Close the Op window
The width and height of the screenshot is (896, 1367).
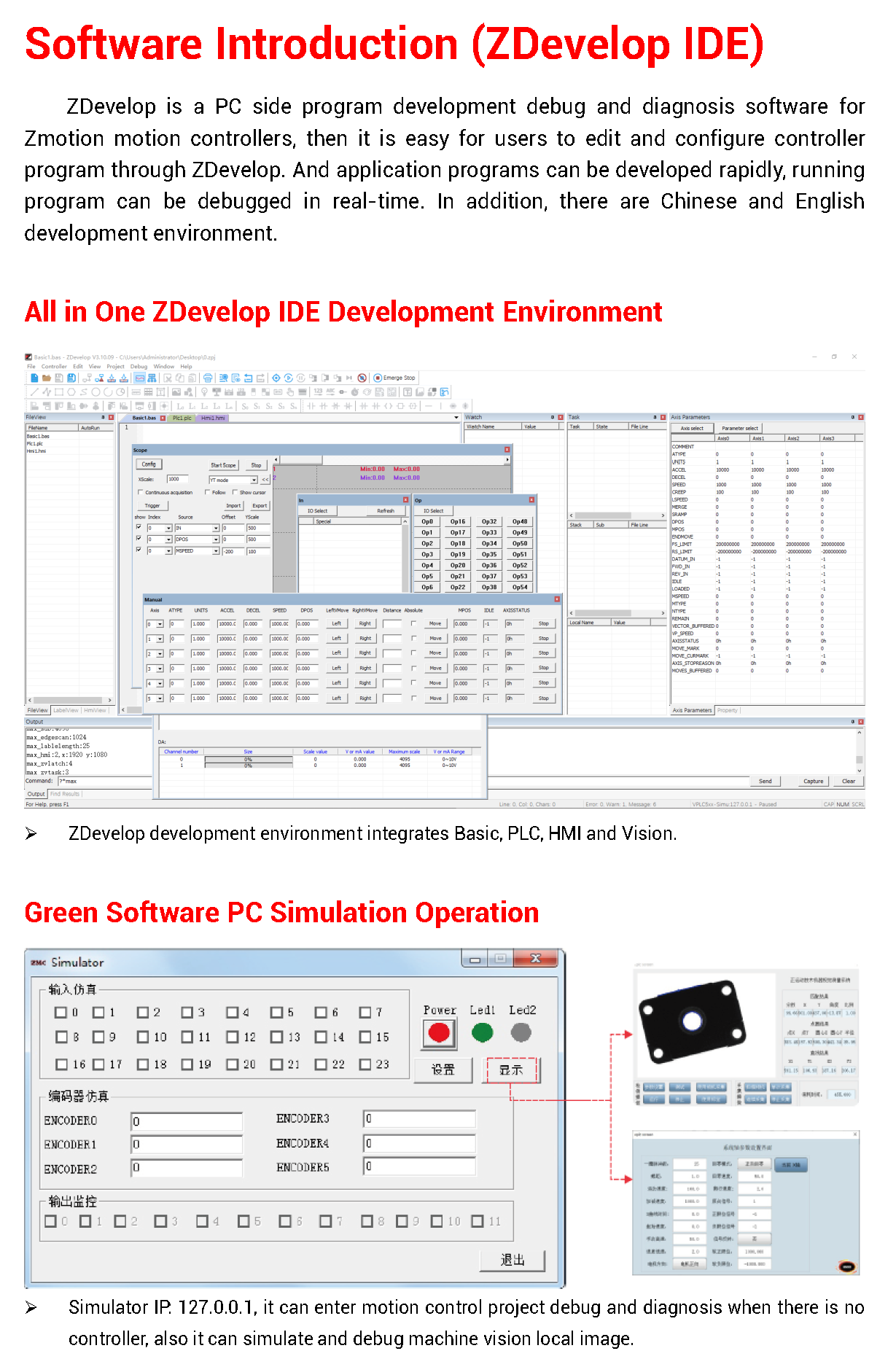click(x=532, y=500)
